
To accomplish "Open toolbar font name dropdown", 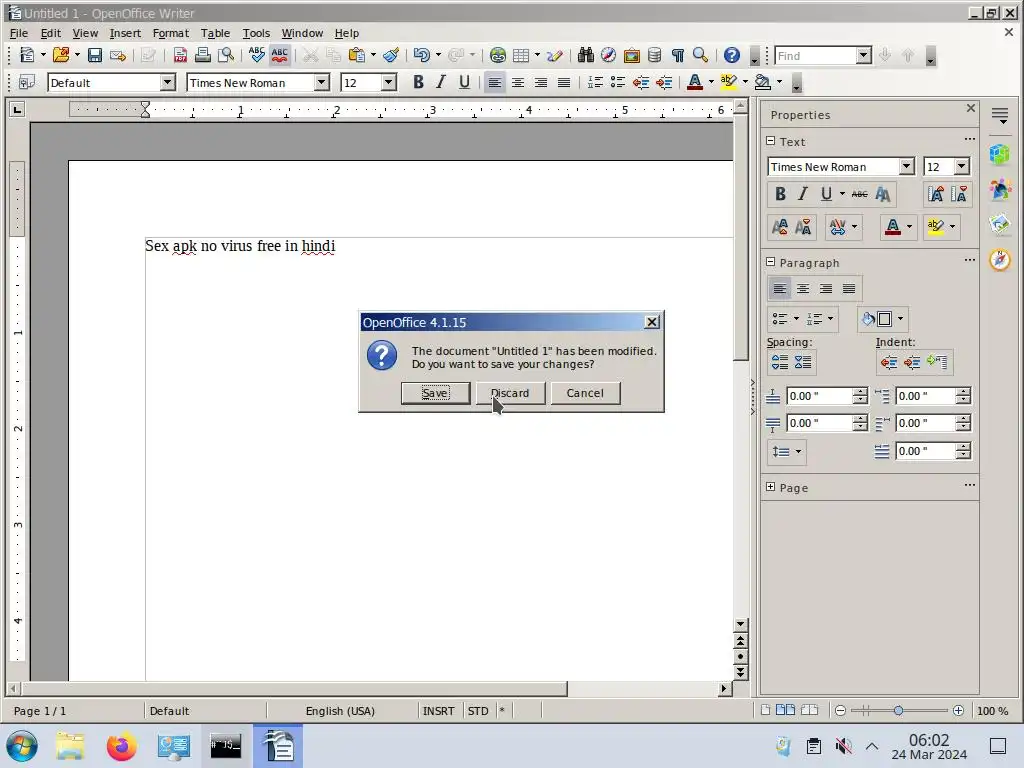I will point(321,83).
